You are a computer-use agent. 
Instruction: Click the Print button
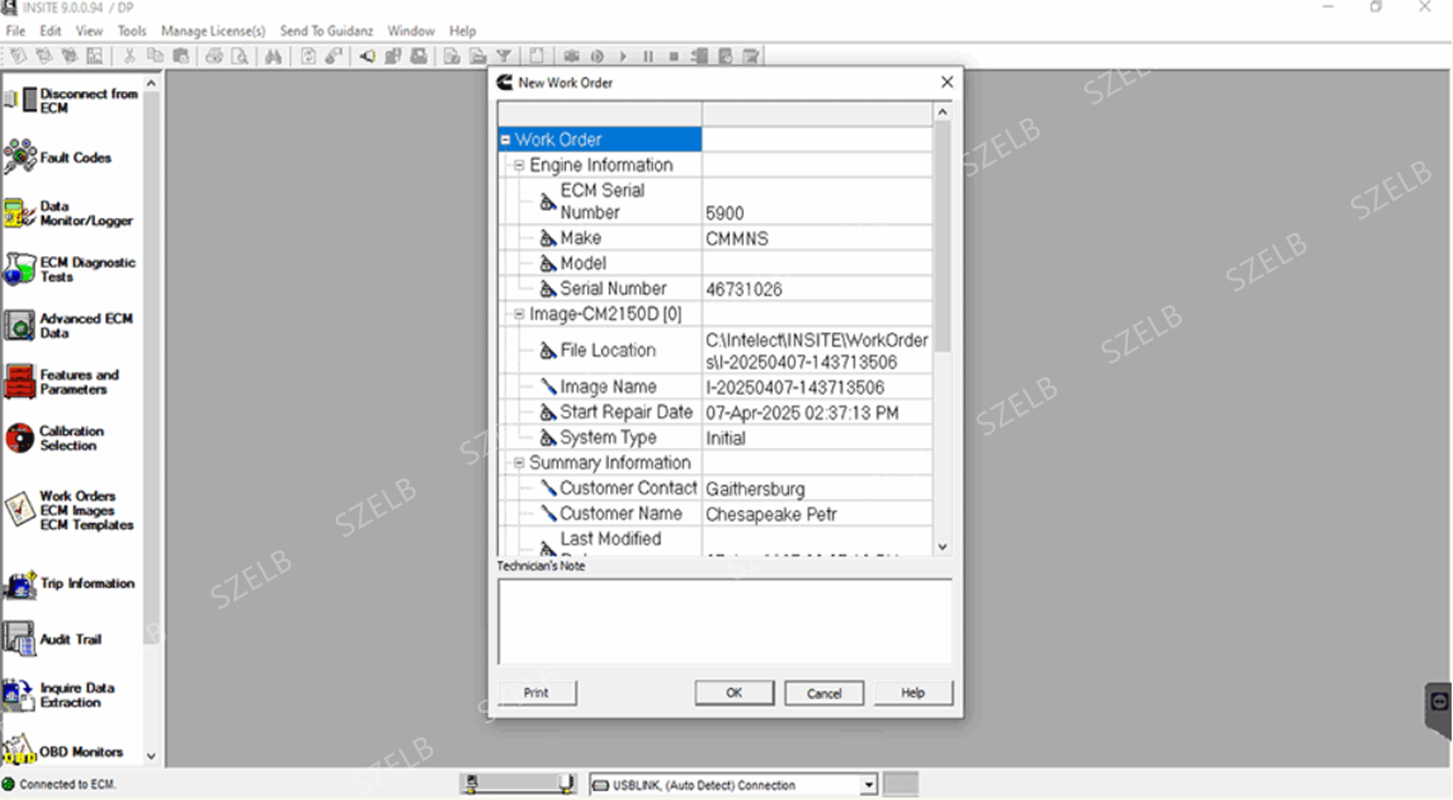[537, 693]
